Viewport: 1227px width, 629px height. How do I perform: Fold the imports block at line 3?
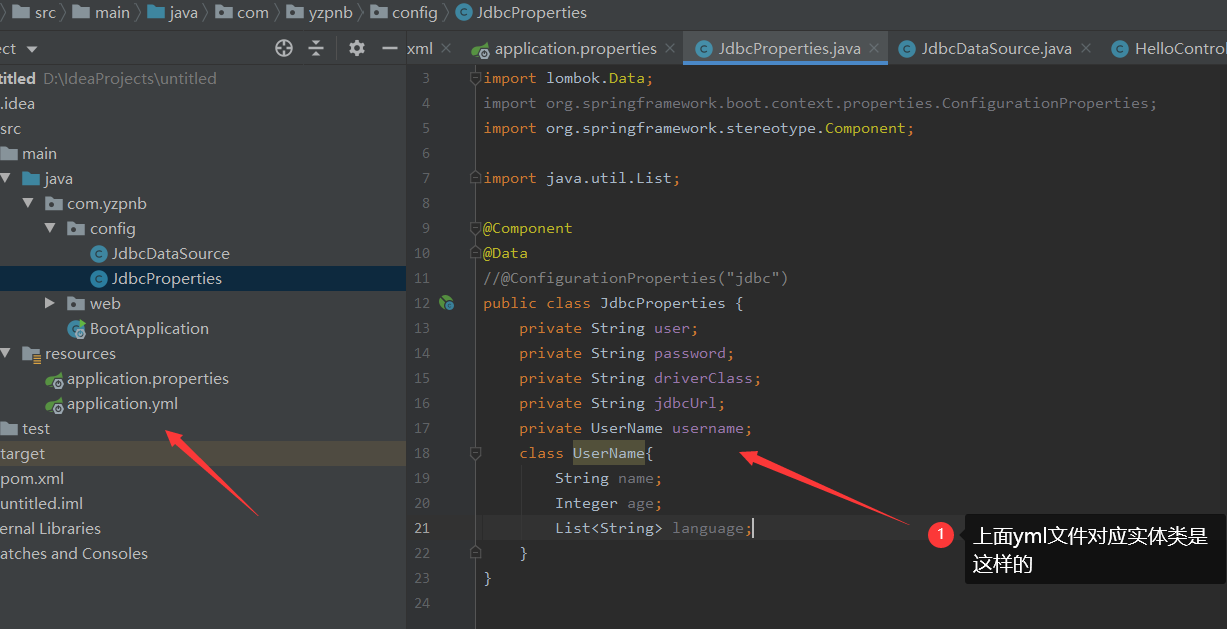click(476, 78)
